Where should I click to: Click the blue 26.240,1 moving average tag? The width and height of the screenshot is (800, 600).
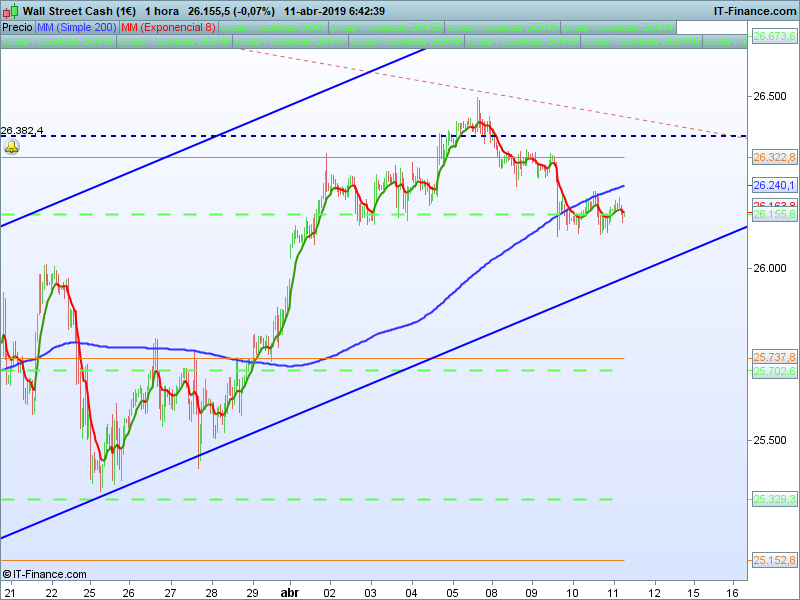774,185
